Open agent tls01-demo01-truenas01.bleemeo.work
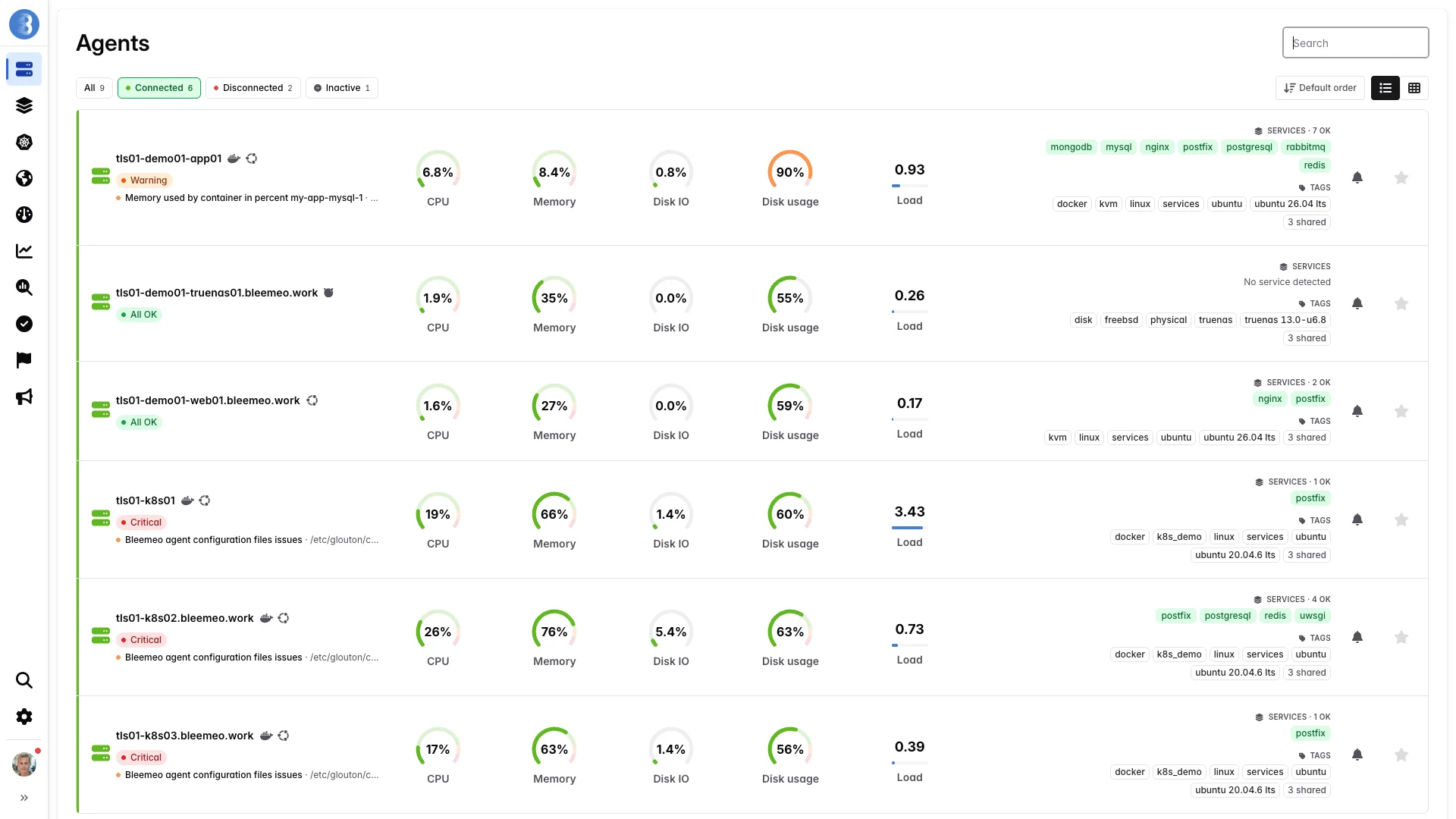 coord(217,293)
